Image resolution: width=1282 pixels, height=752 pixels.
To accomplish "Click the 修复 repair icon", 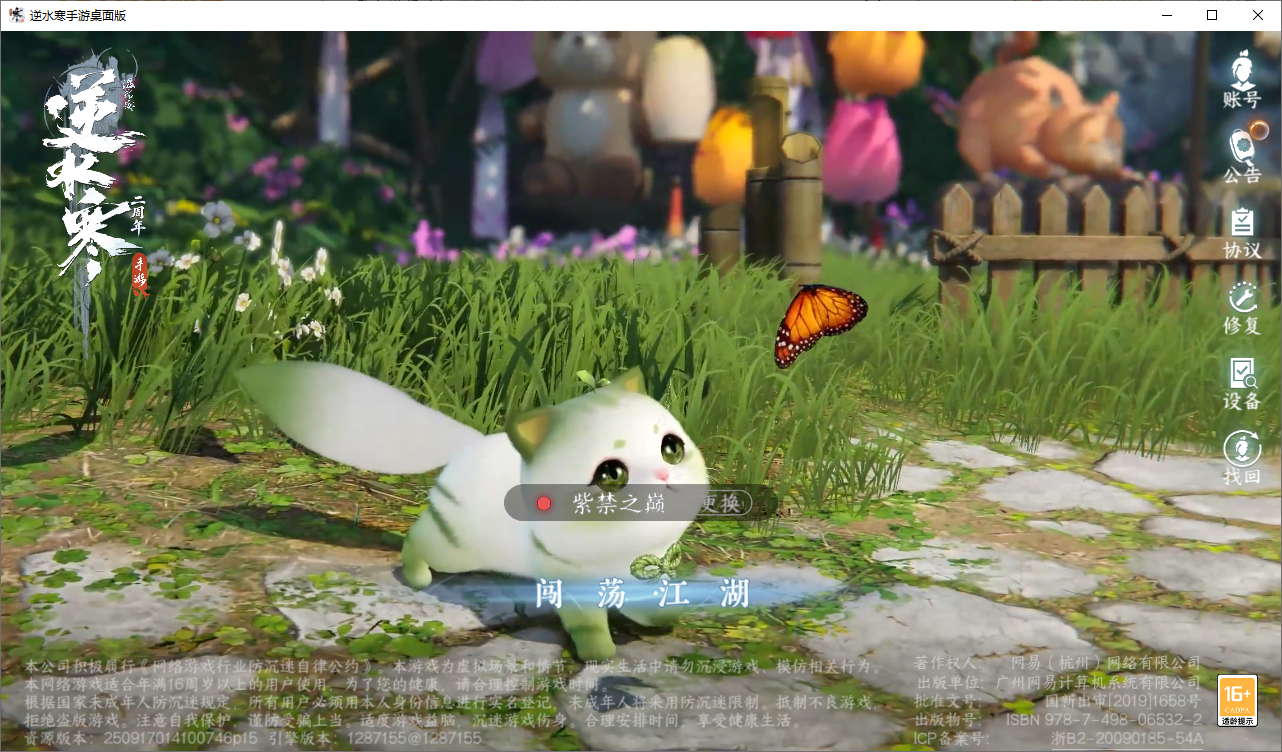I will click(1242, 309).
